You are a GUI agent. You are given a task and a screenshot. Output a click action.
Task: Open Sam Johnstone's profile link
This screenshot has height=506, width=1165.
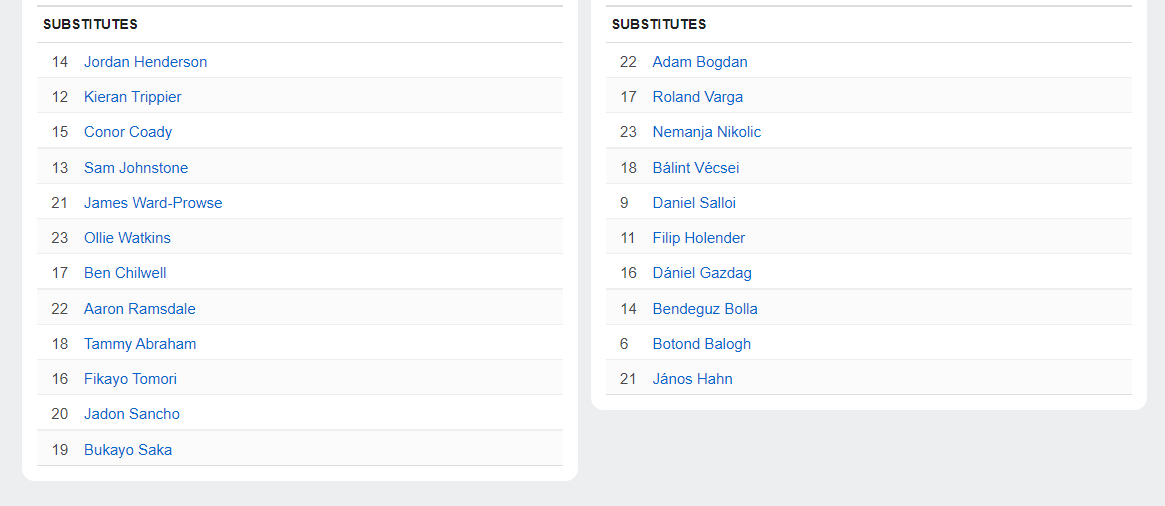(x=136, y=168)
